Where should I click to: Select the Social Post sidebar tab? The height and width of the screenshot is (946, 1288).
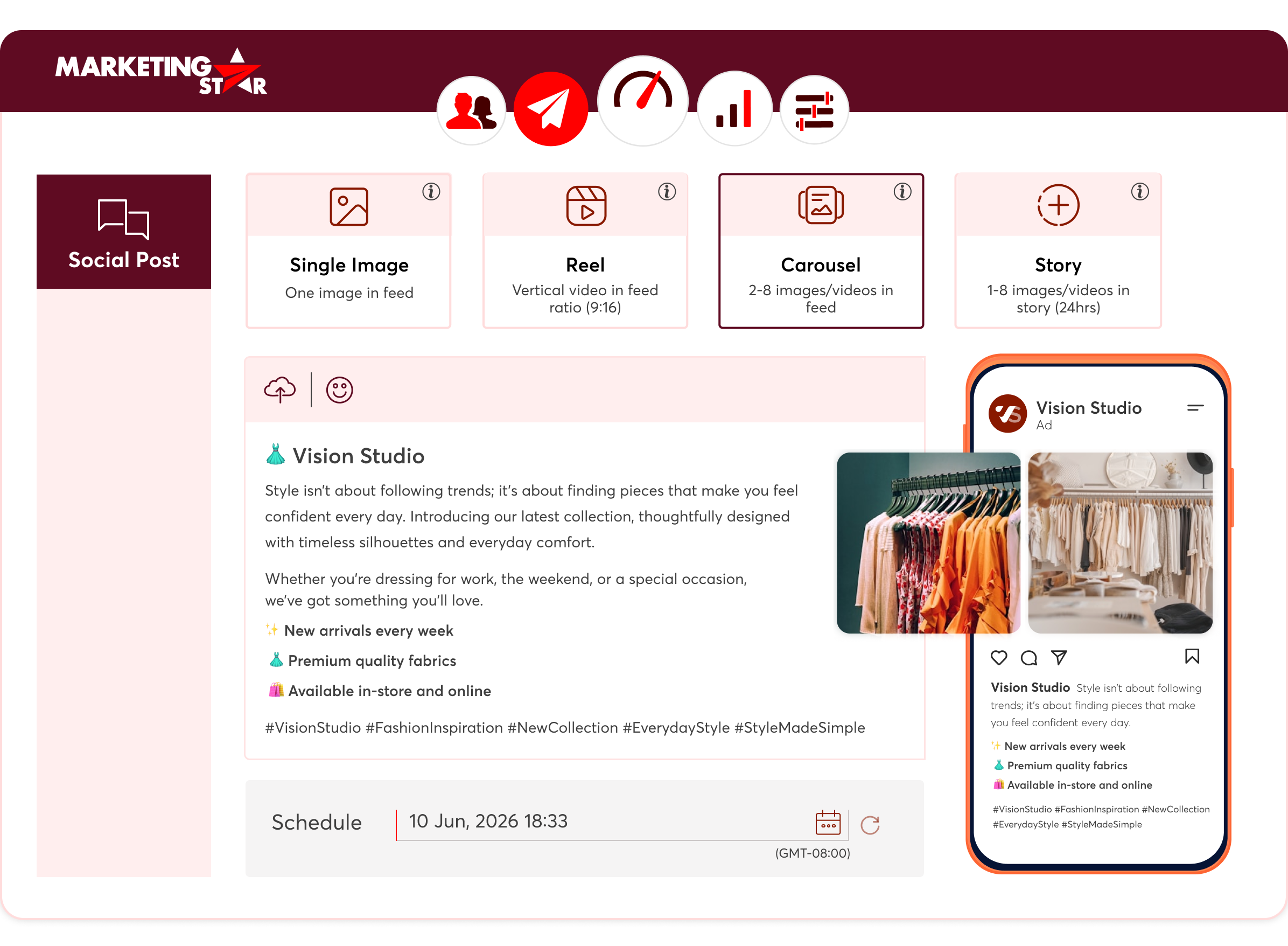(x=124, y=231)
